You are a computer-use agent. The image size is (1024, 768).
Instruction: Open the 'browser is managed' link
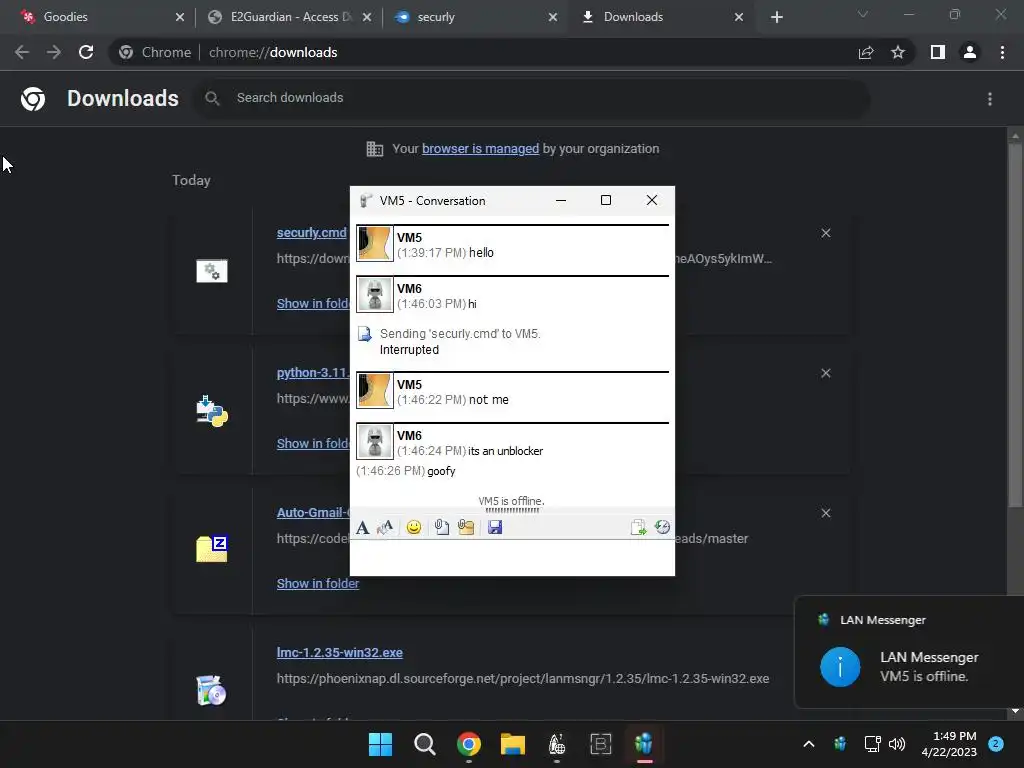[480, 149]
